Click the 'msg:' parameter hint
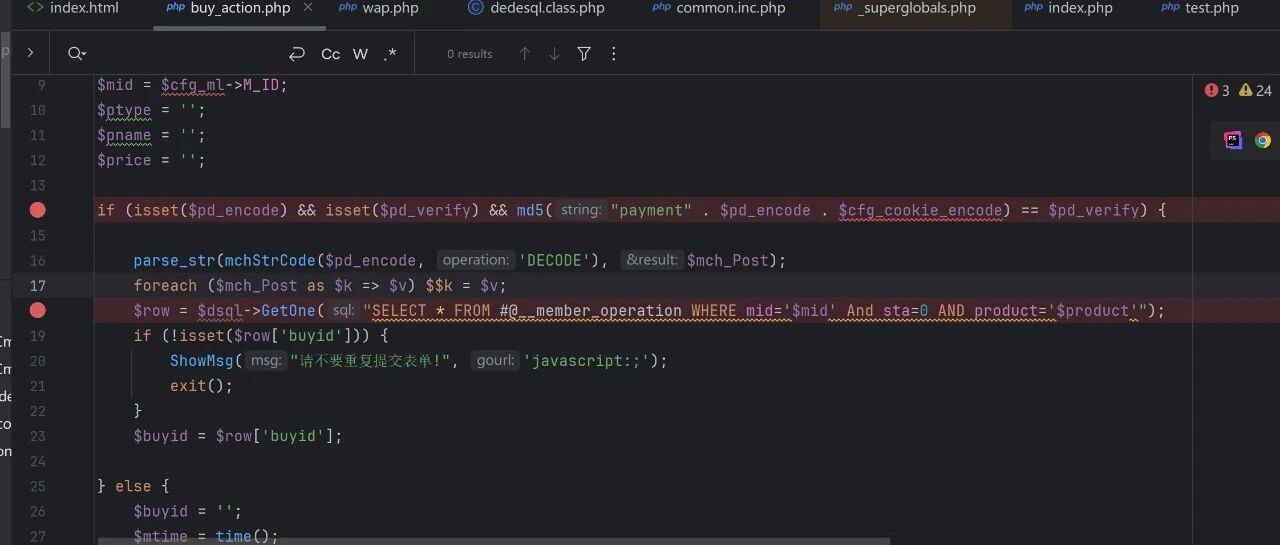This screenshot has height=545, width=1280. pos(266,361)
